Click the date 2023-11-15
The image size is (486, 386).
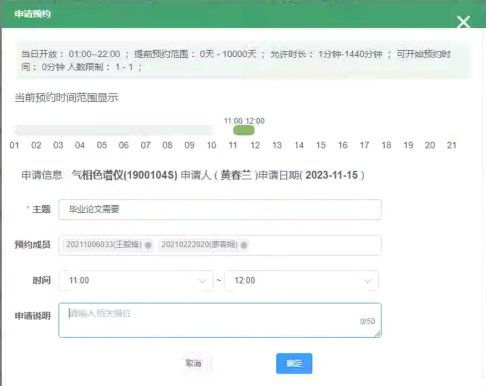click(x=332, y=175)
